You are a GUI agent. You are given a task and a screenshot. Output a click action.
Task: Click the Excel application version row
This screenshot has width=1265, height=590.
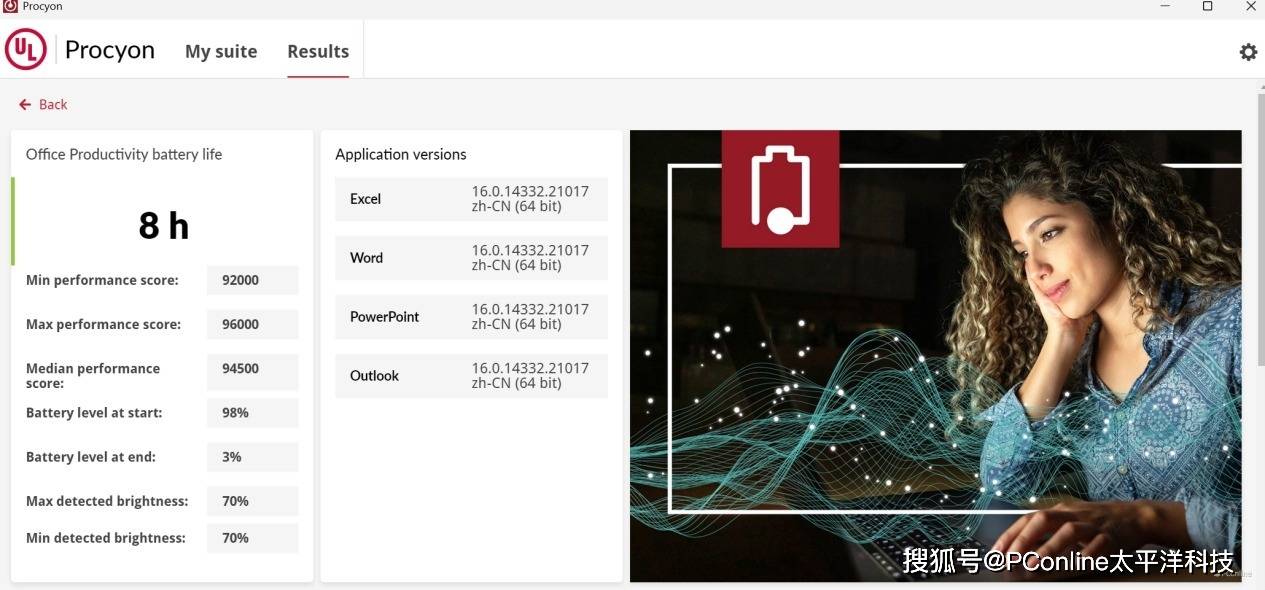click(471, 199)
